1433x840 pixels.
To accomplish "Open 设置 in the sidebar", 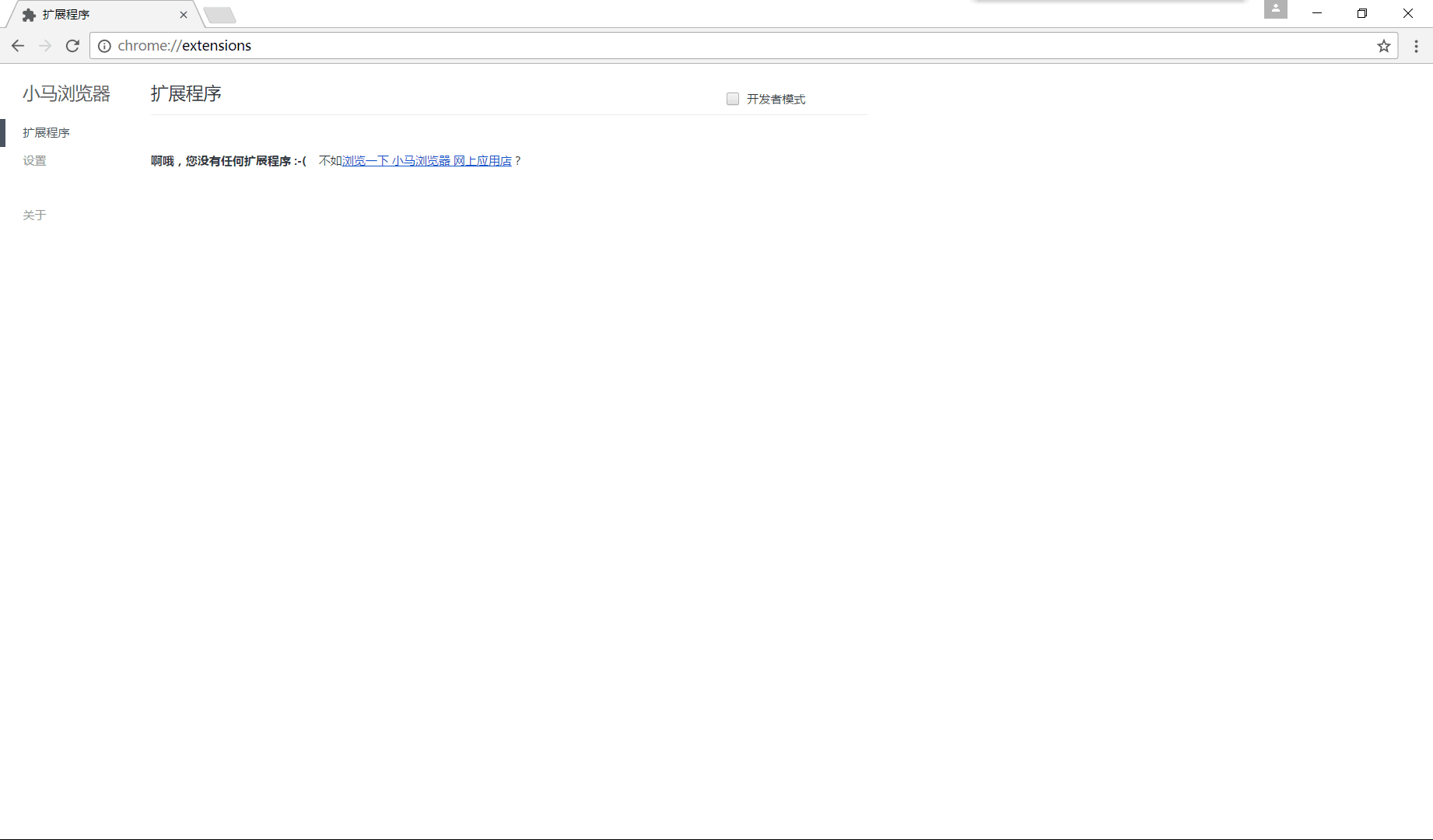I will point(34,161).
